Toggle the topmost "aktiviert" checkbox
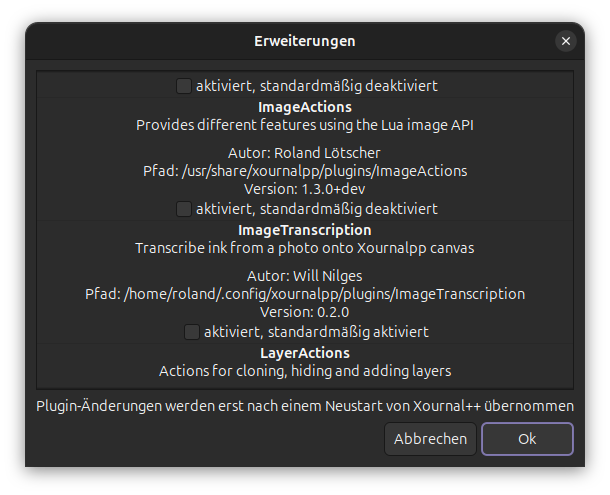The image size is (610, 495). [184, 86]
